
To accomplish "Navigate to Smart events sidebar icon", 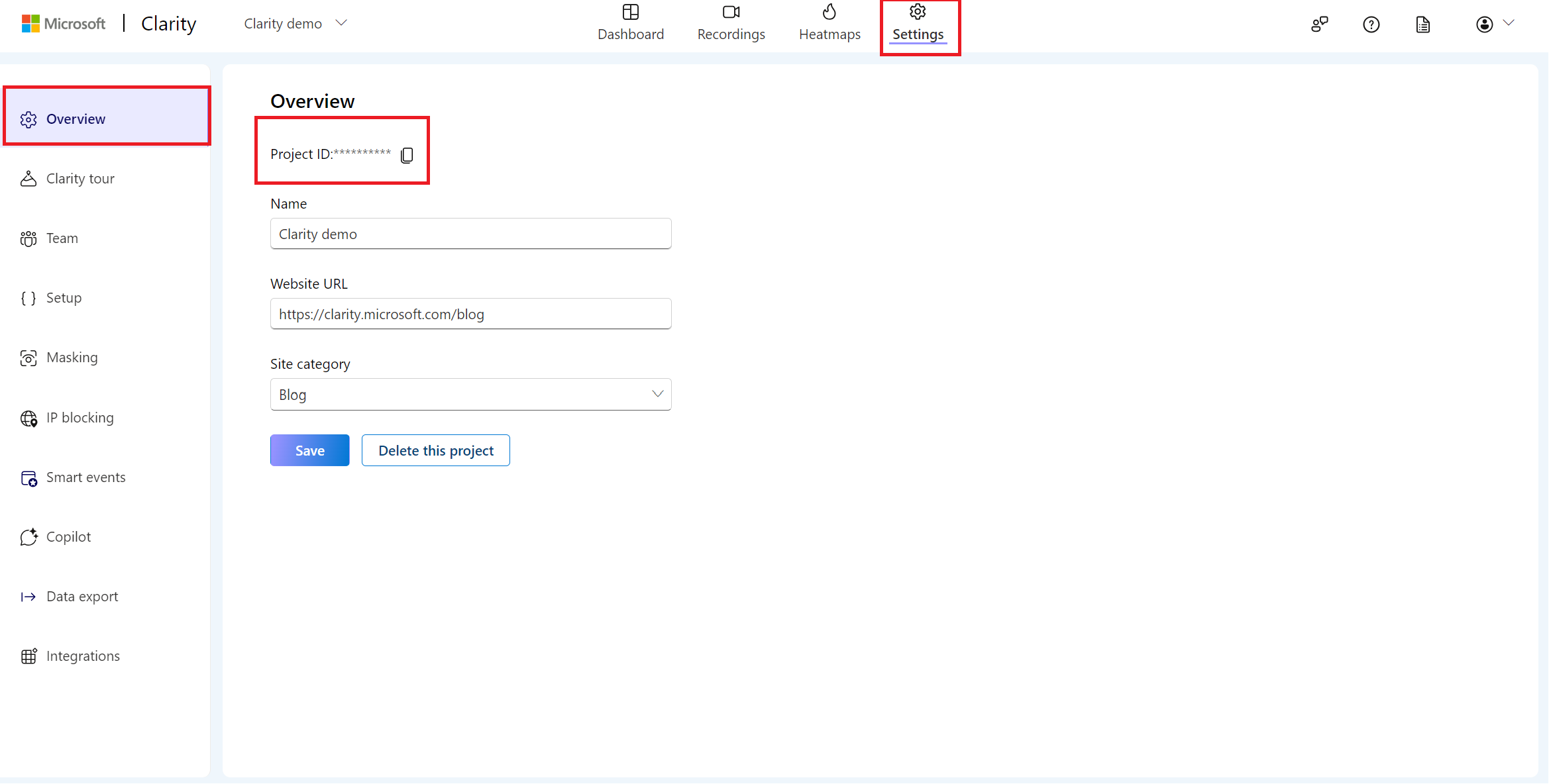I will pyautogui.click(x=28, y=477).
